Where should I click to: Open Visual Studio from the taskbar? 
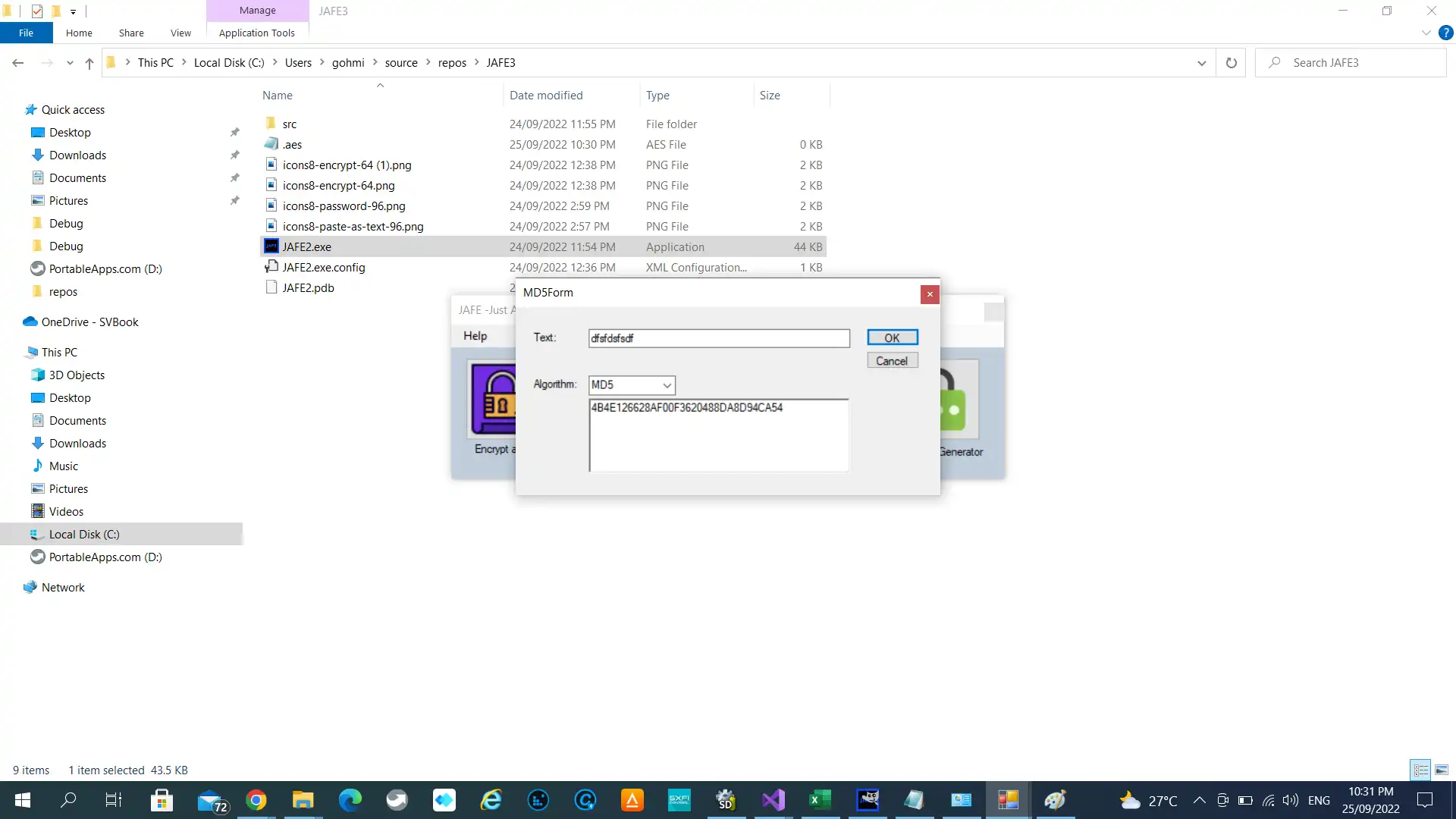[x=773, y=800]
